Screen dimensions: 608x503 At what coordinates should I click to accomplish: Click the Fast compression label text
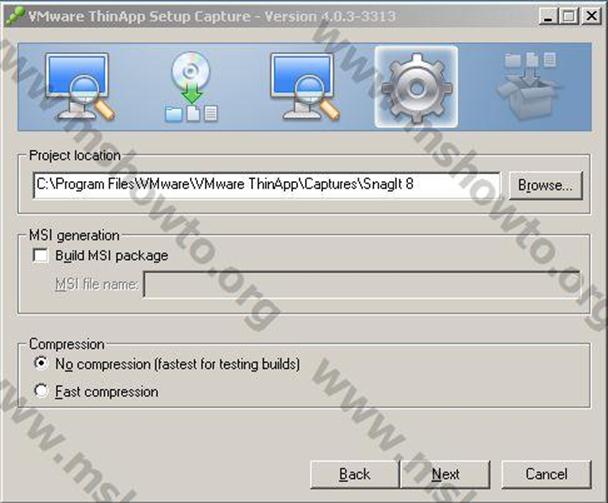[x=107, y=392]
